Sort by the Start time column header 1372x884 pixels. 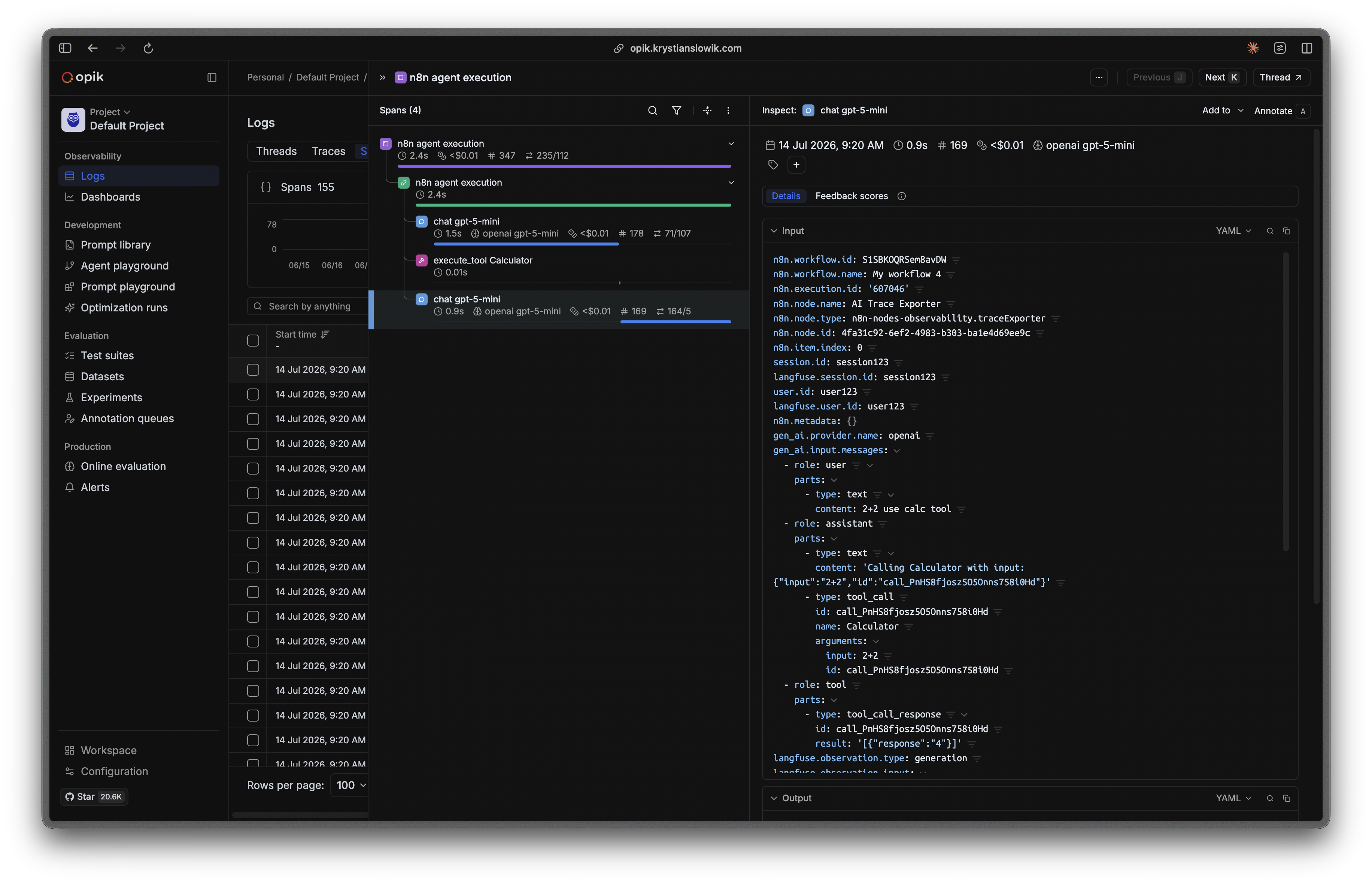[x=302, y=335]
